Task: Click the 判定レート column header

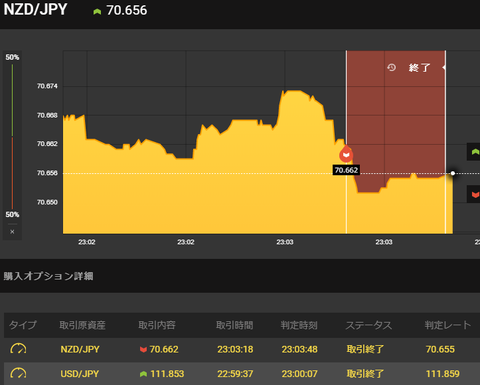Action: pyautogui.click(x=448, y=325)
